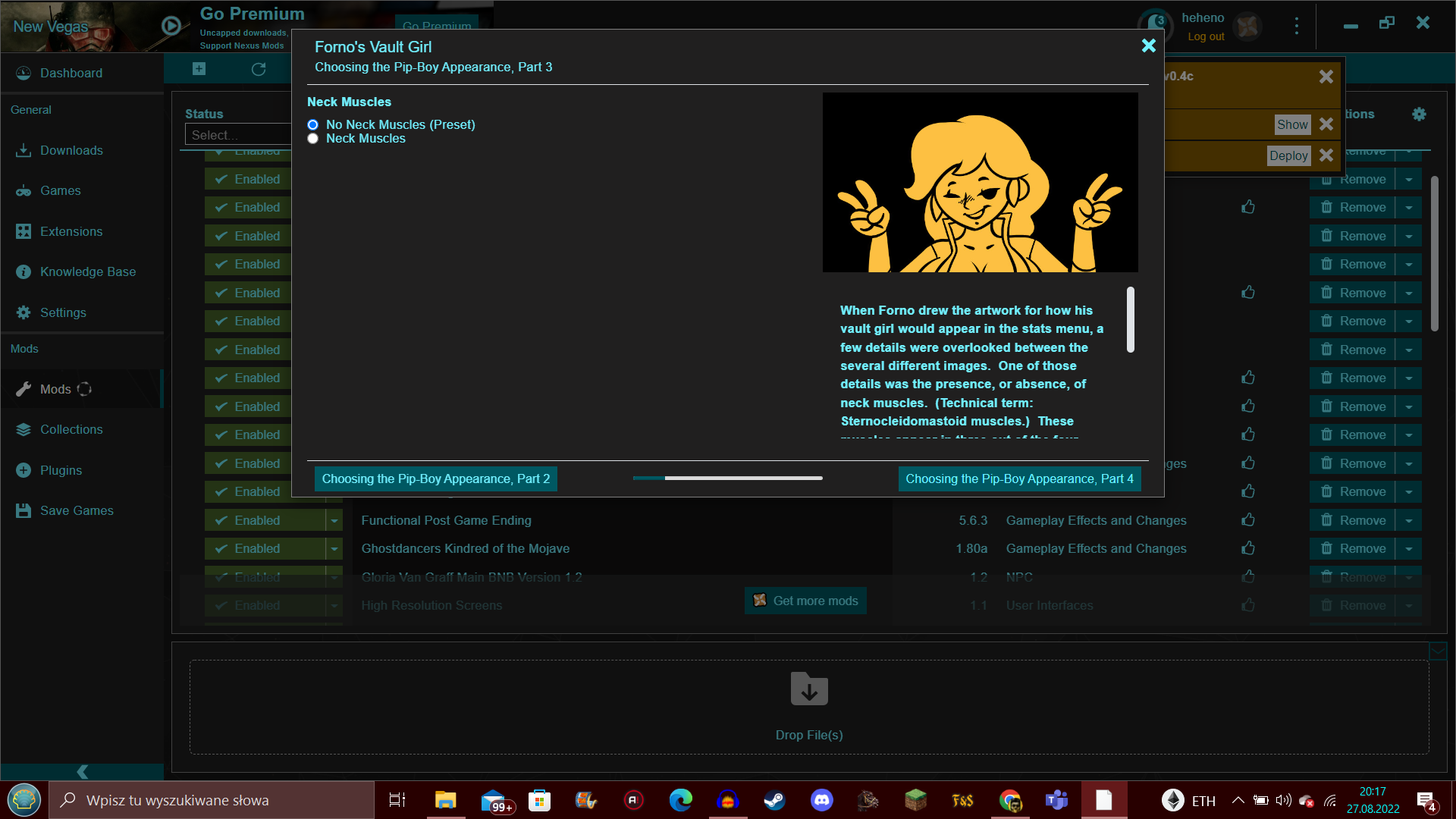
Task: Log out of the heheno account
Action: (1206, 36)
